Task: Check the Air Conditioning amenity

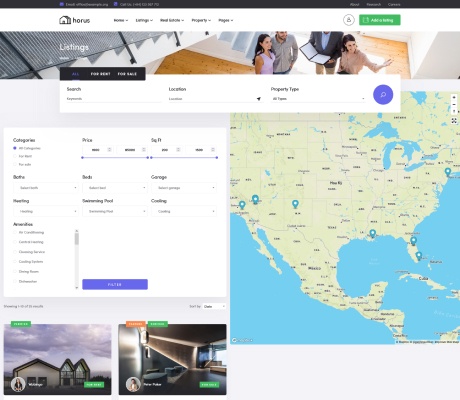Action: (15, 232)
